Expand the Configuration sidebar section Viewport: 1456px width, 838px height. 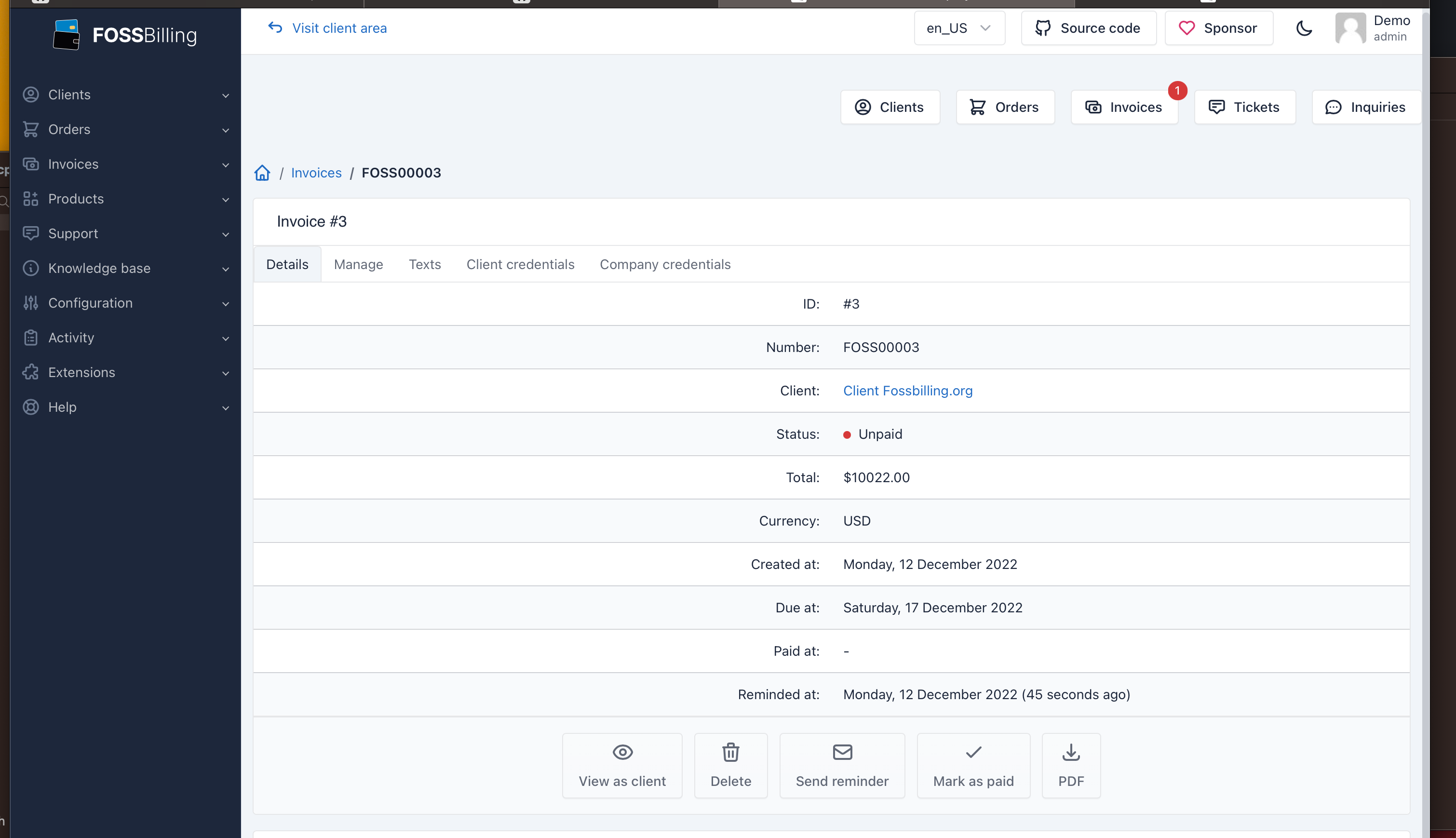click(x=125, y=303)
